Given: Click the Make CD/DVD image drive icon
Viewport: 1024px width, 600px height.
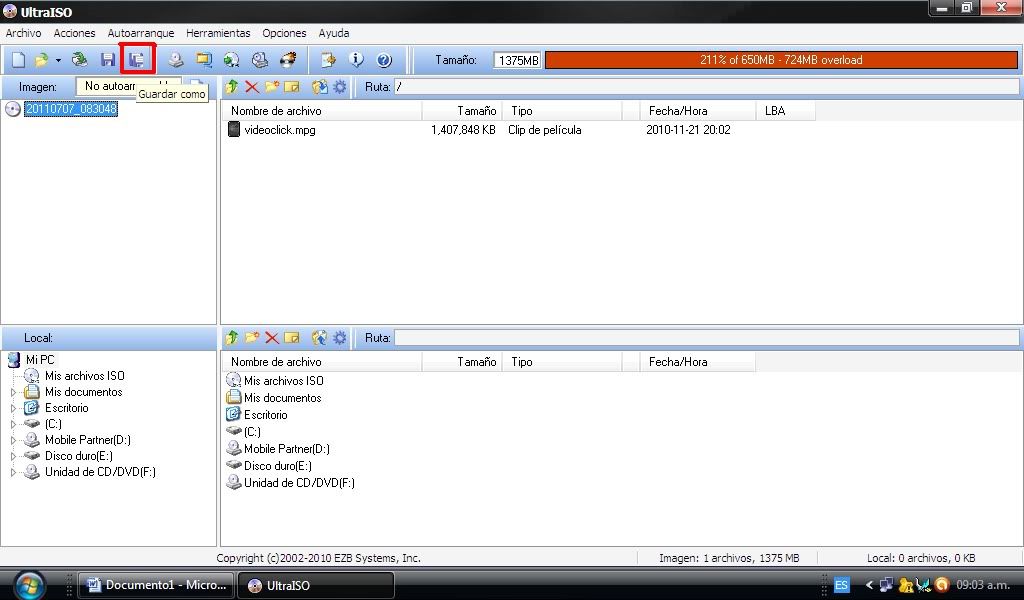Looking at the screenshot, I should [x=175, y=60].
